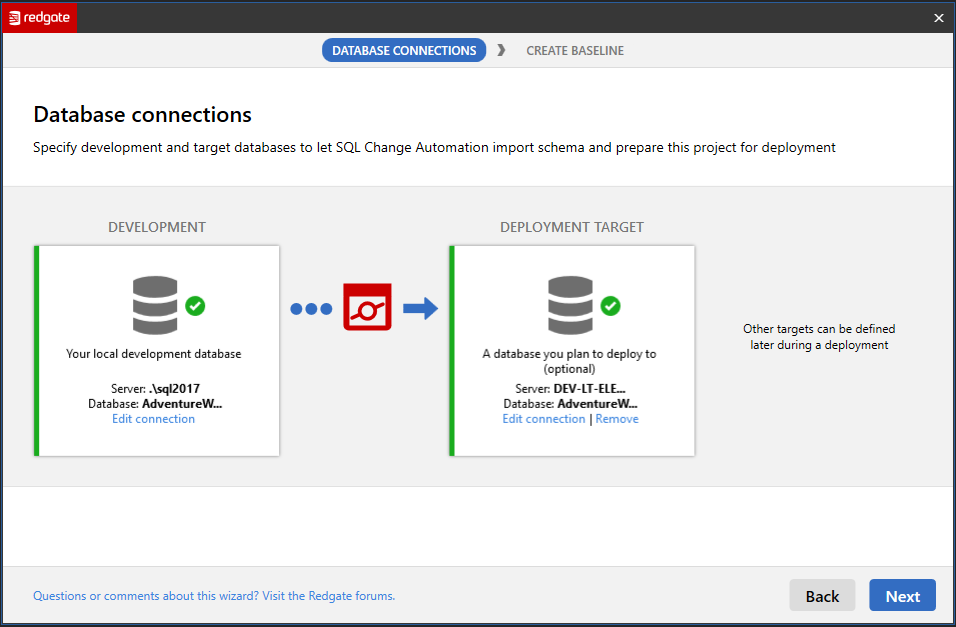Image resolution: width=956 pixels, height=627 pixels.
Task: Click the red SQL Change Automation icon
Action: pos(367,308)
